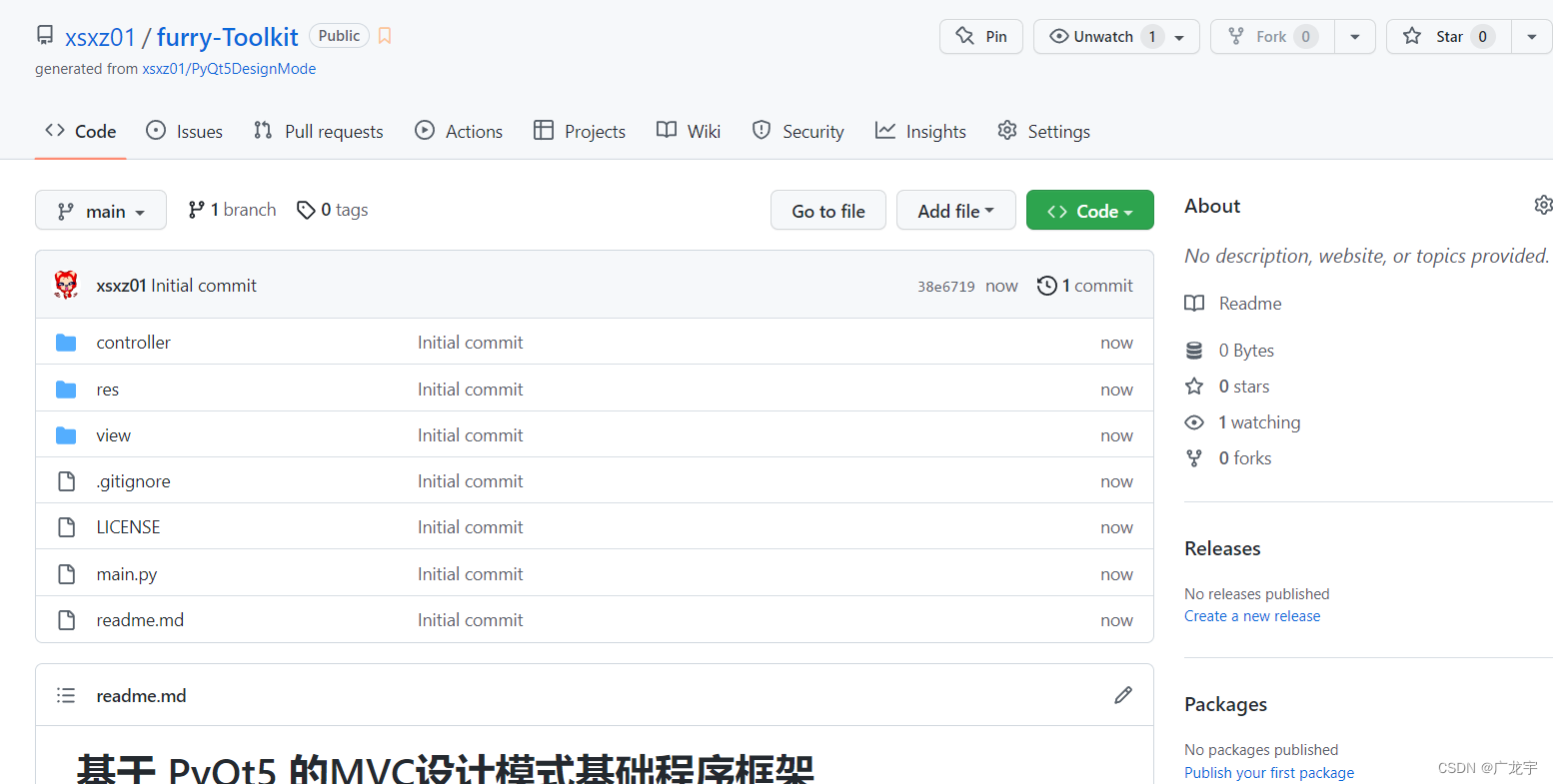
Task: Open the Star lists dropdown arrow
Action: (1532, 36)
